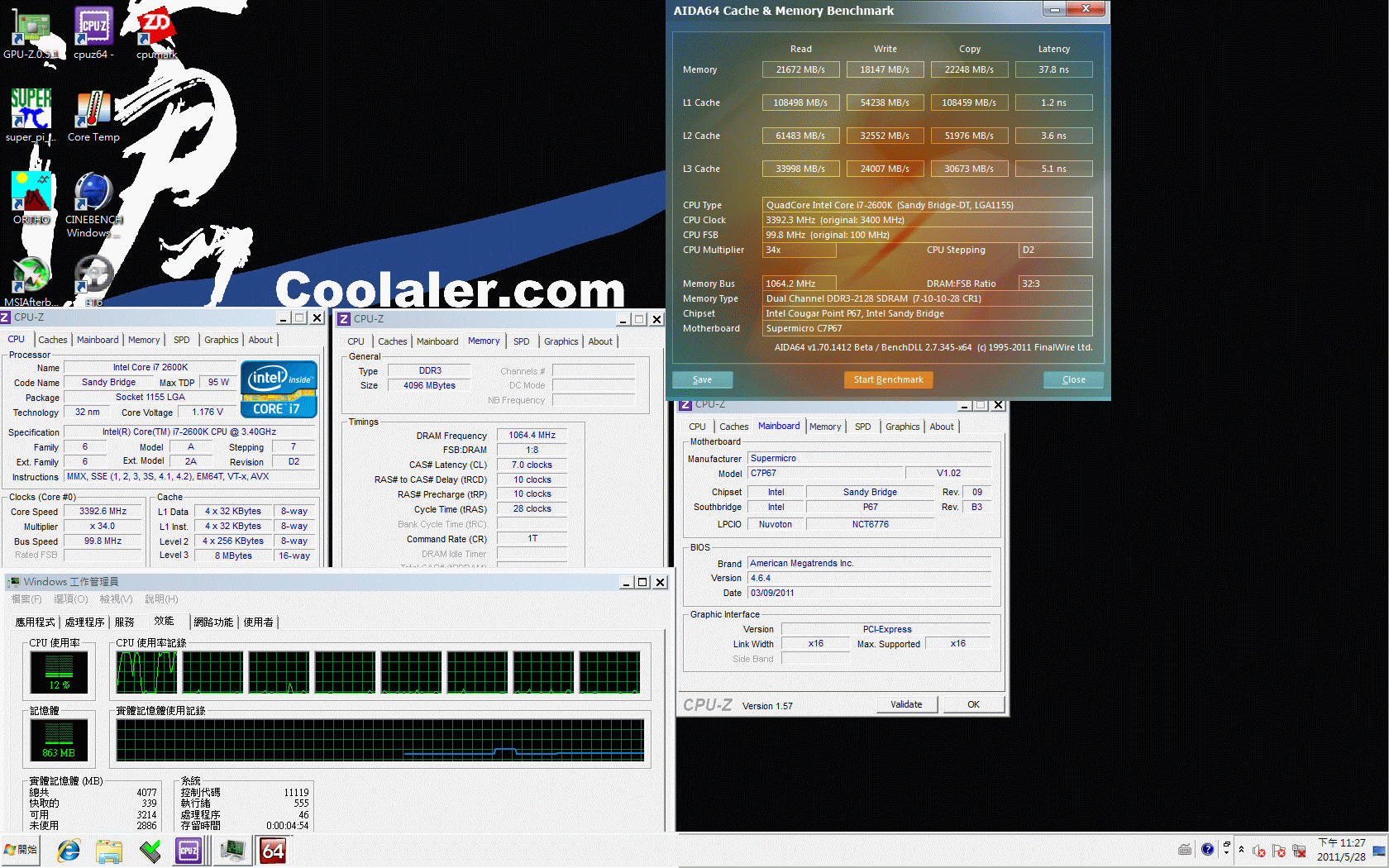Click L3 Cache Copy value 30673 MB/s

click(x=969, y=169)
